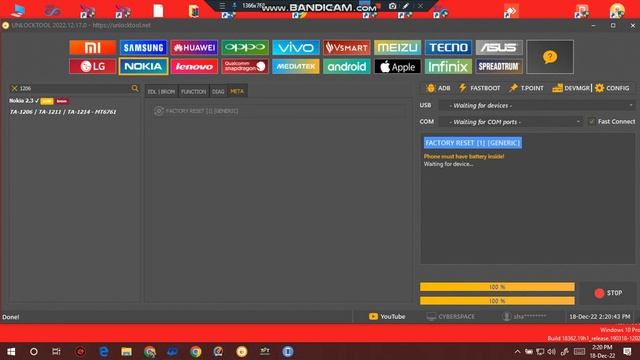Open the Apple brand tile
The image size is (640, 360).
pyautogui.click(x=397, y=67)
